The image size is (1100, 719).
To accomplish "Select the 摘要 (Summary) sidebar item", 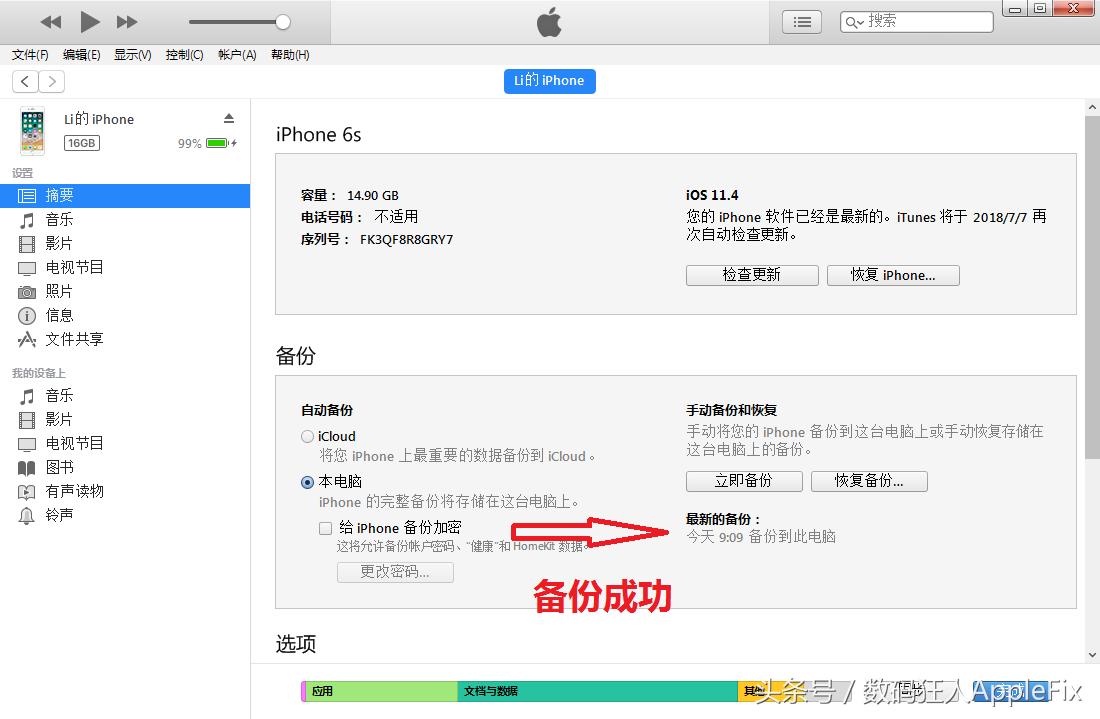I will [60, 195].
